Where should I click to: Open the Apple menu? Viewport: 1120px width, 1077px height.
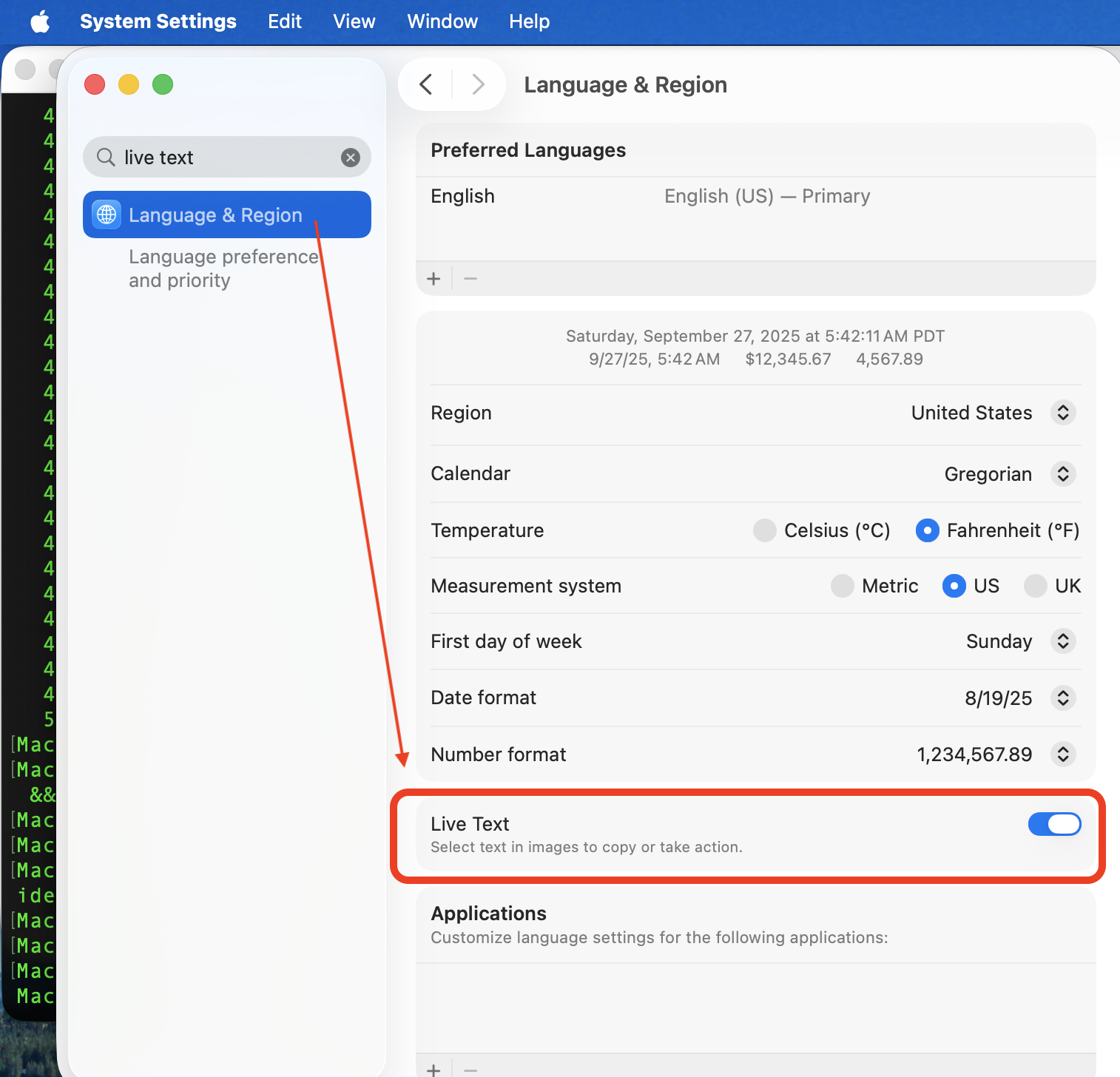41,21
